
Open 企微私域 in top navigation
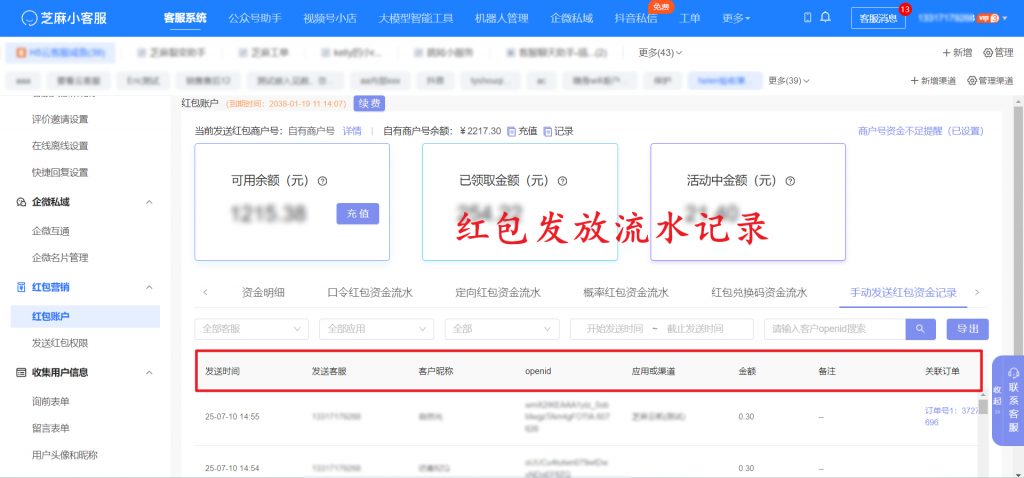click(571, 18)
